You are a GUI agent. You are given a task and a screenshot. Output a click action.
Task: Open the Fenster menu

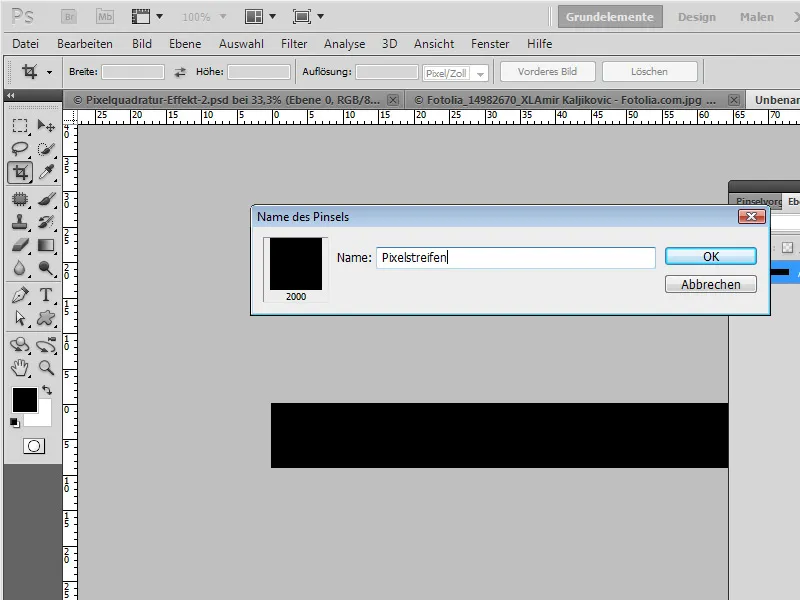[x=490, y=44]
